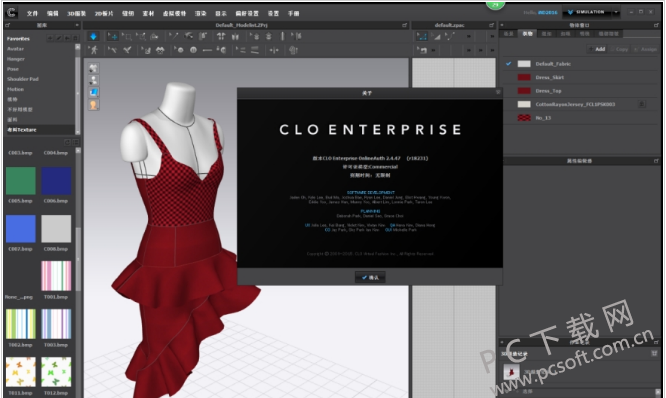The width and height of the screenshot is (666, 398).
Task: Click the curve point tool in 2D toolbar
Action: (x=449, y=37)
